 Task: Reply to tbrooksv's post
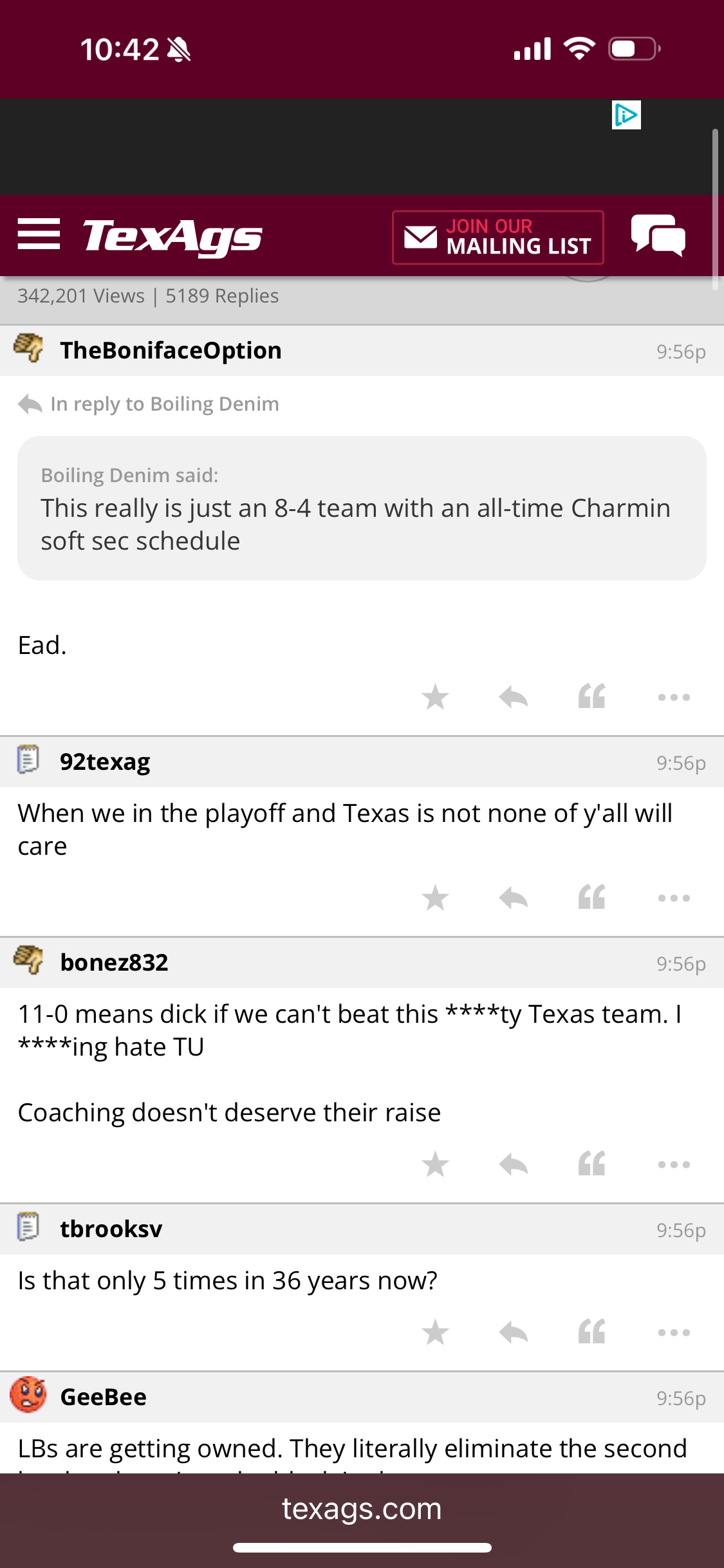tap(514, 1332)
